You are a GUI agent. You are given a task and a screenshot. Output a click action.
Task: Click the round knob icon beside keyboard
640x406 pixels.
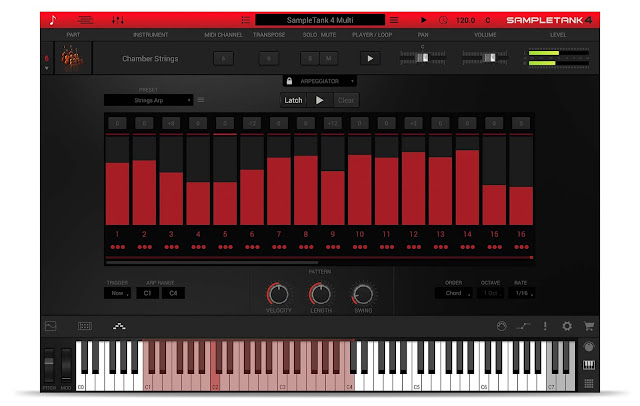(589, 347)
